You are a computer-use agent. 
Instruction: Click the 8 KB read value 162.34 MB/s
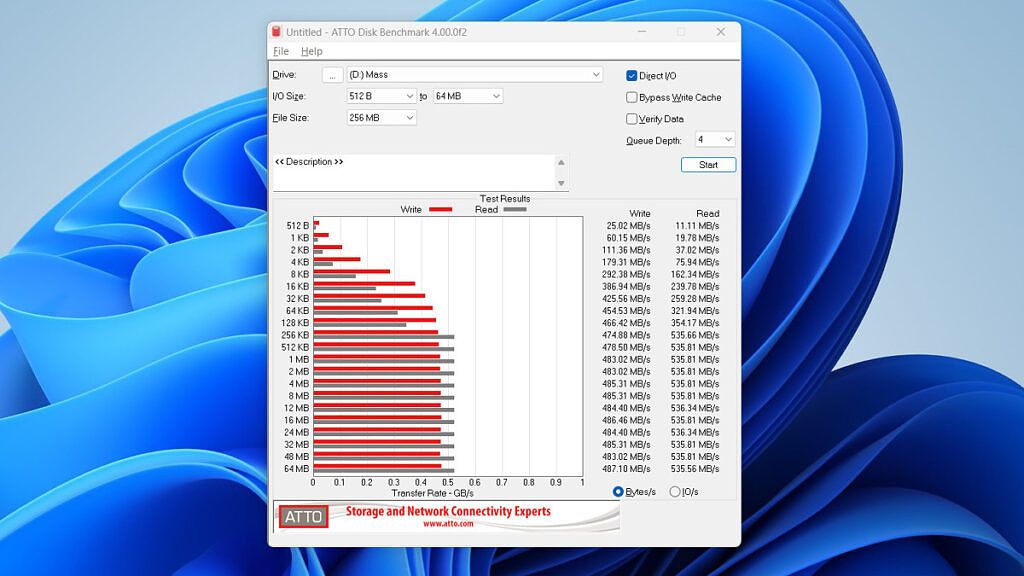pos(695,274)
